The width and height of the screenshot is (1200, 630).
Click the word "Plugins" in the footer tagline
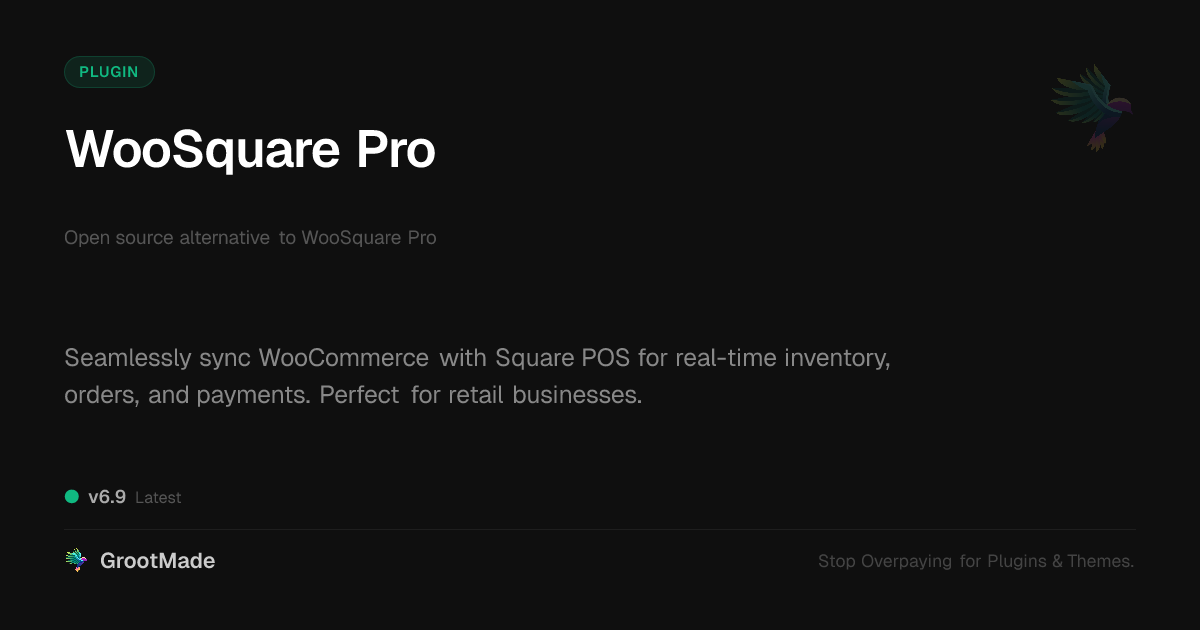coord(1017,562)
